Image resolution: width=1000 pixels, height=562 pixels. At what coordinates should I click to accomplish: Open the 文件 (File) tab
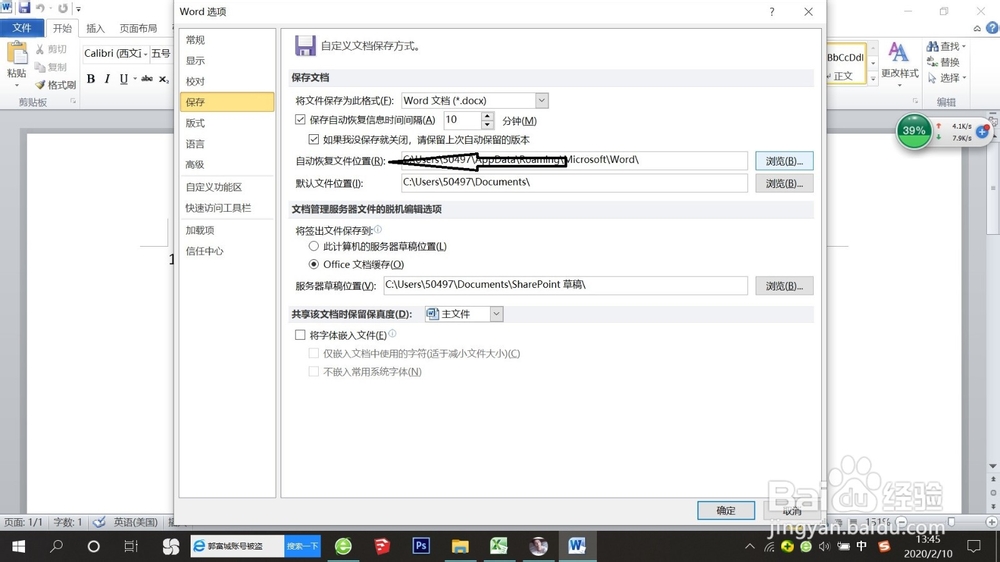click(22, 28)
